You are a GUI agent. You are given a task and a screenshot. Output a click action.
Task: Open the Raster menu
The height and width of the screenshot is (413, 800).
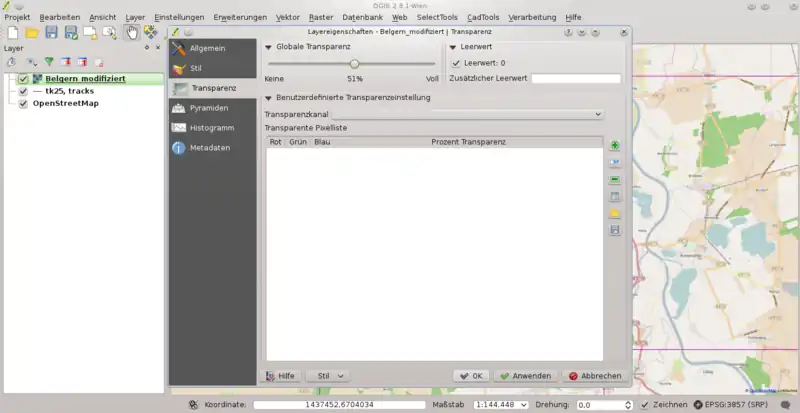tap(321, 17)
